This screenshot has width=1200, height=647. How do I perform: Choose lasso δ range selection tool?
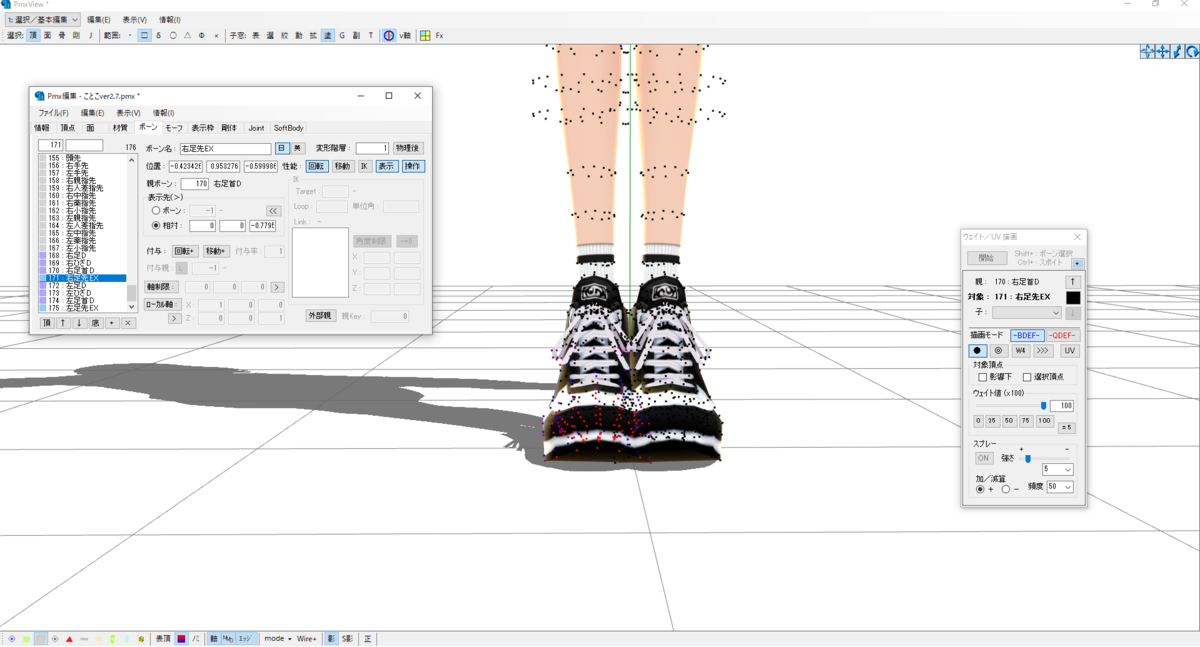pyautogui.click(x=158, y=35)
